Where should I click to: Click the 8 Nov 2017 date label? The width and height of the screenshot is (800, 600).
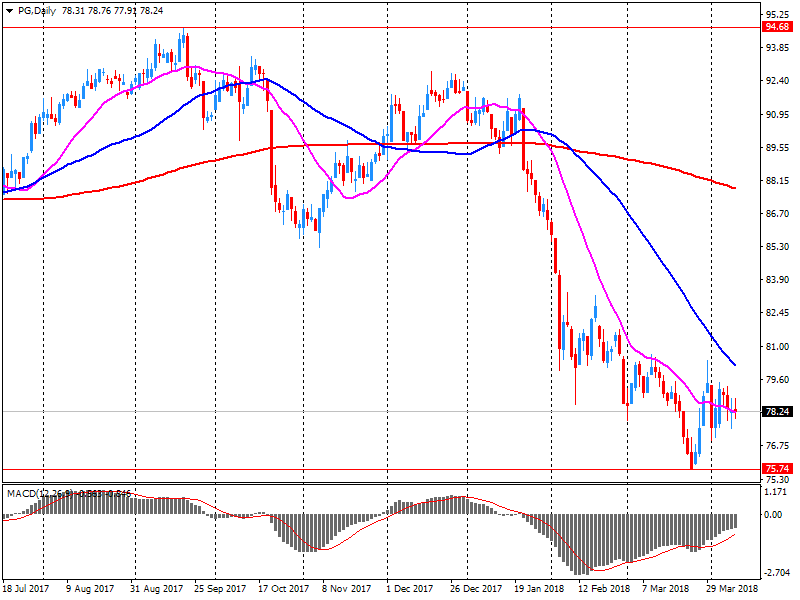[x=346, y=588]
